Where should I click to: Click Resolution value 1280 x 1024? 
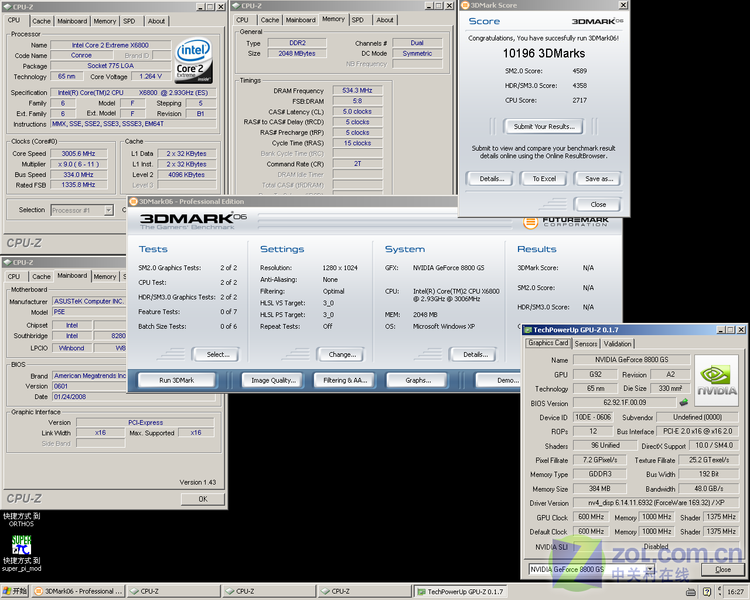[x=340, y=268]
